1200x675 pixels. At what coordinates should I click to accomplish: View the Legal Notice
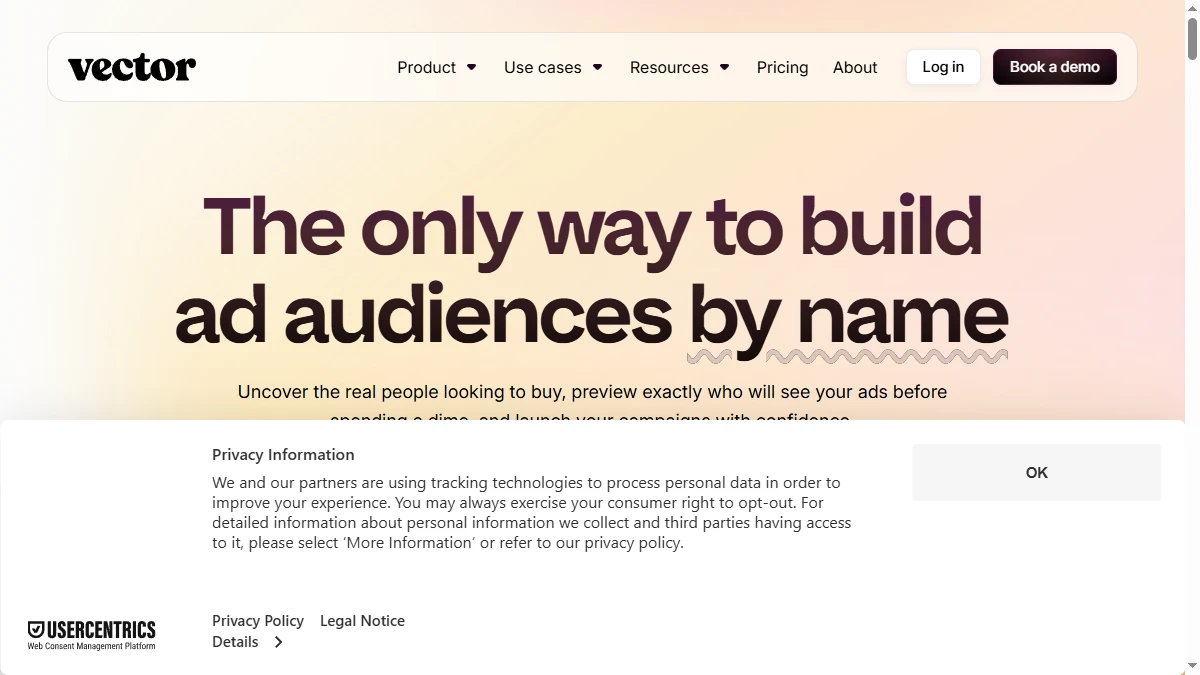[362, 620]
